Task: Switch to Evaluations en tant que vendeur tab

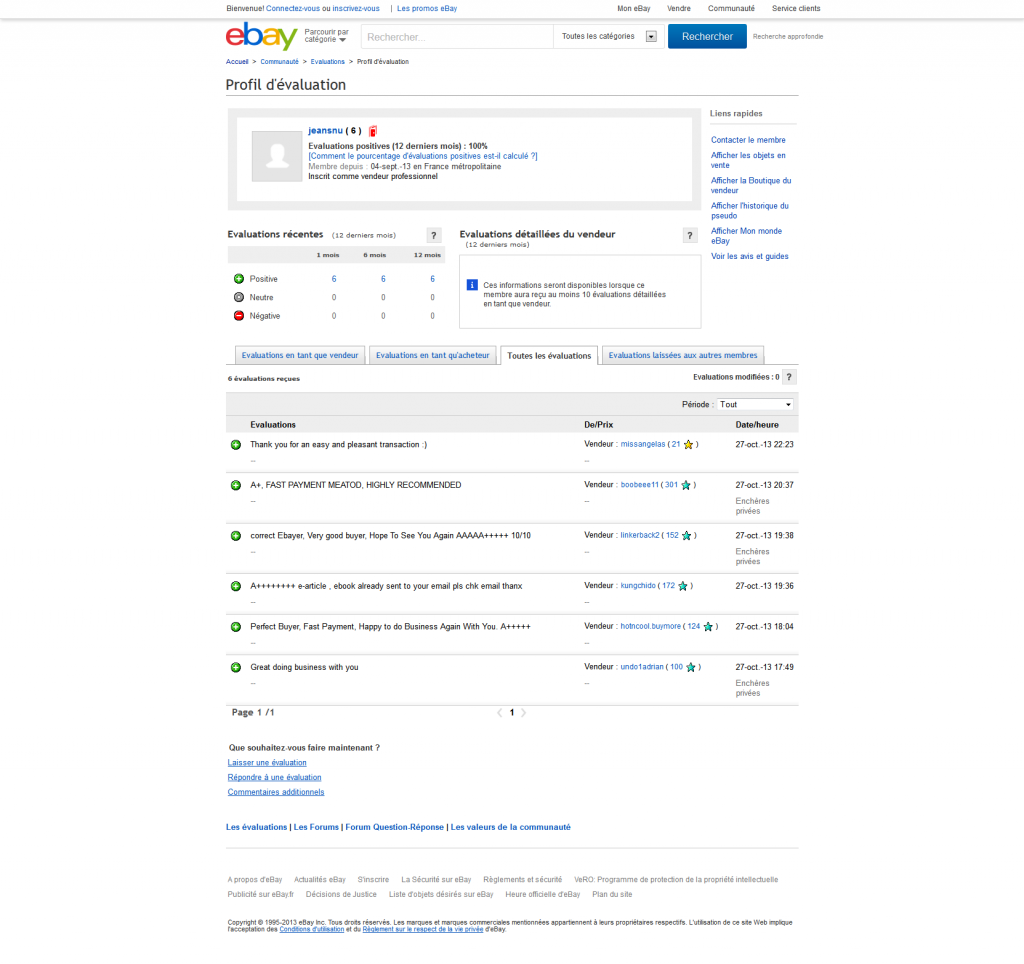Action: coord(300,355)
